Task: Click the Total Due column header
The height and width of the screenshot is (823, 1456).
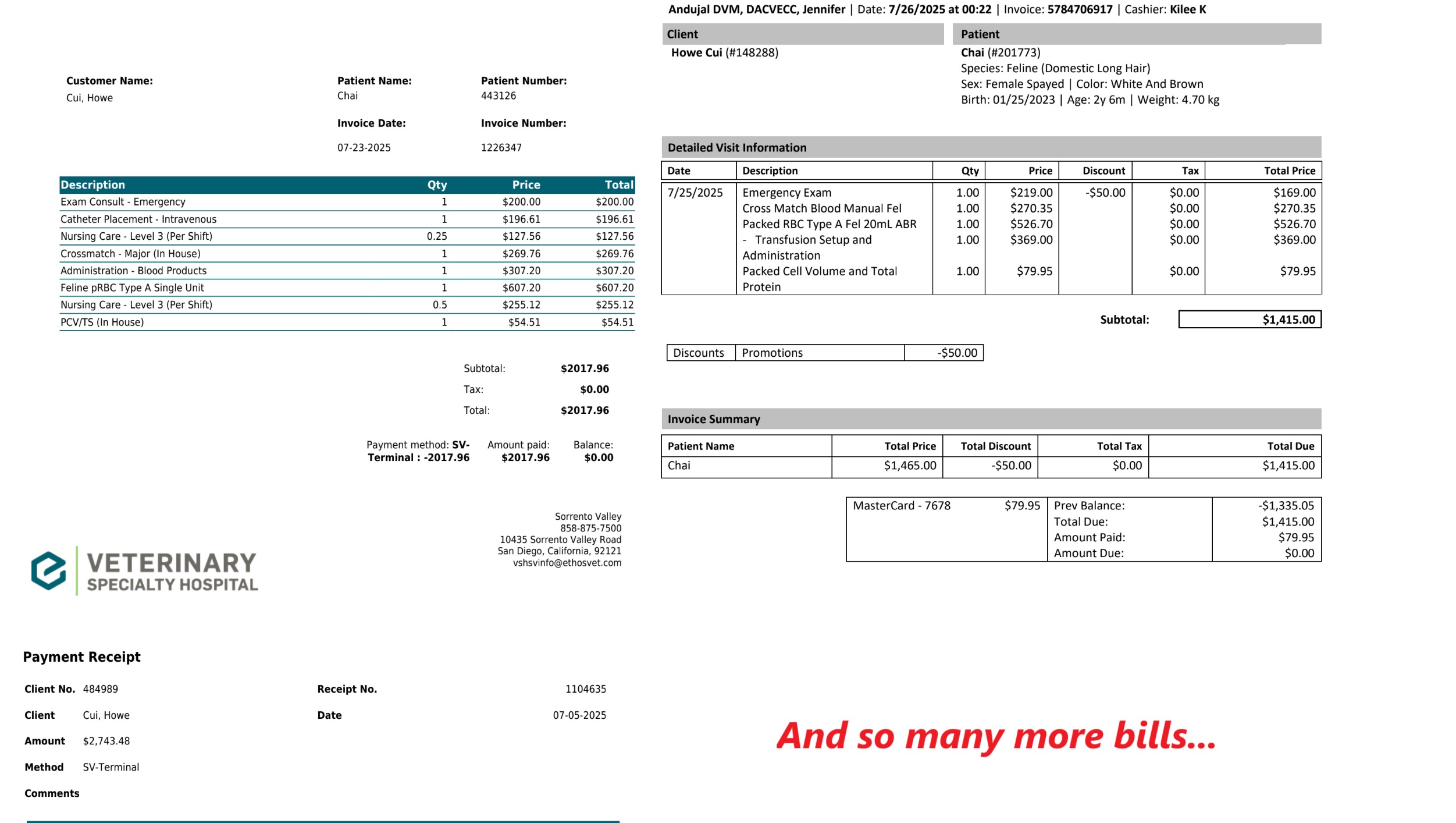Action: pos(1290,446)
